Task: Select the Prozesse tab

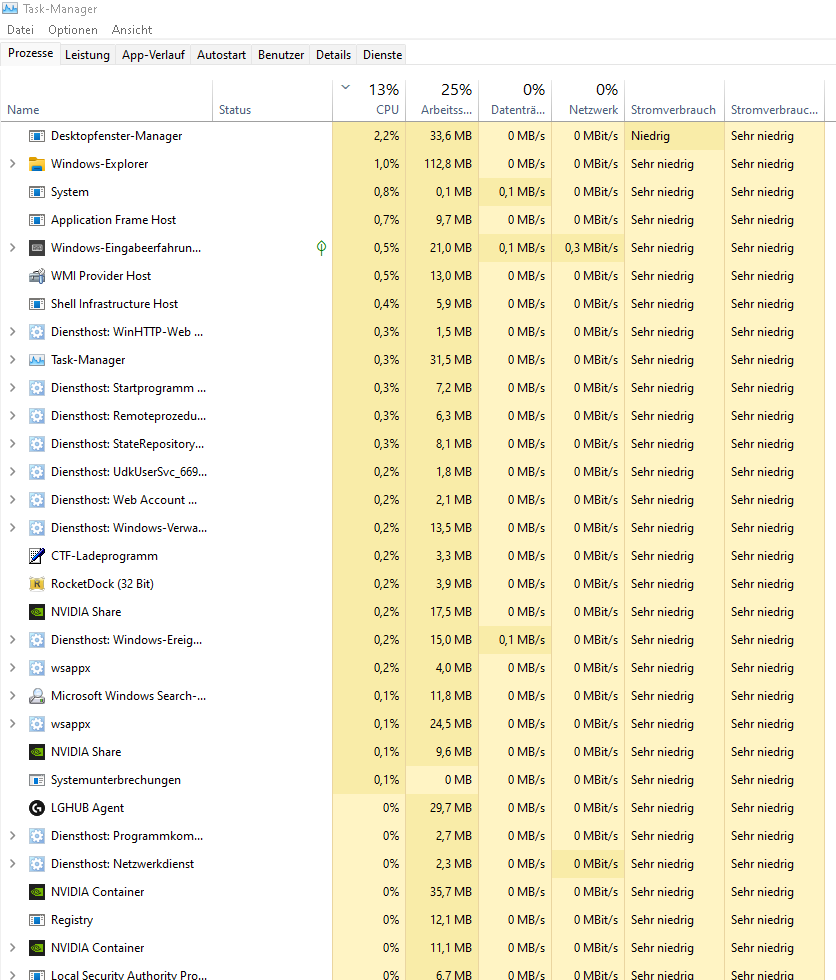Action: [31, 54]
